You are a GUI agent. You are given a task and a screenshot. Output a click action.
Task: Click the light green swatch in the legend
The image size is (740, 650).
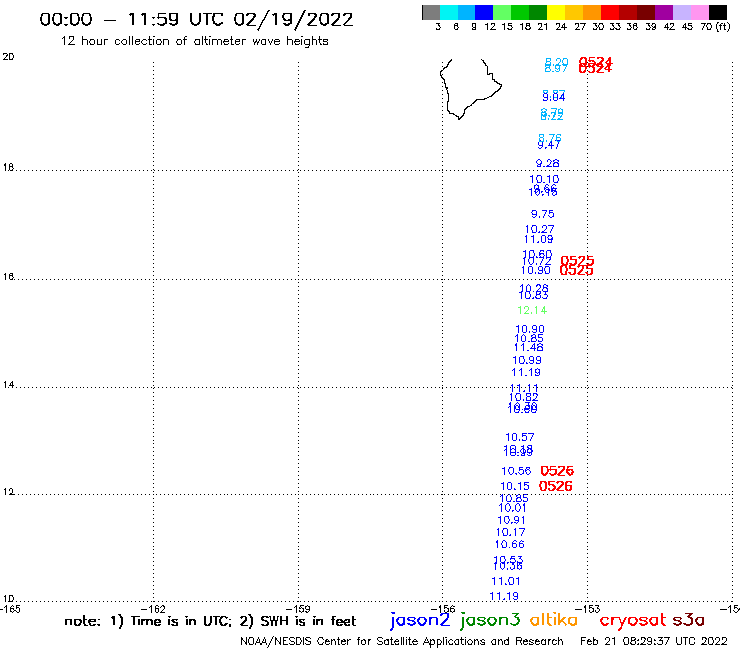pos(503,12)
